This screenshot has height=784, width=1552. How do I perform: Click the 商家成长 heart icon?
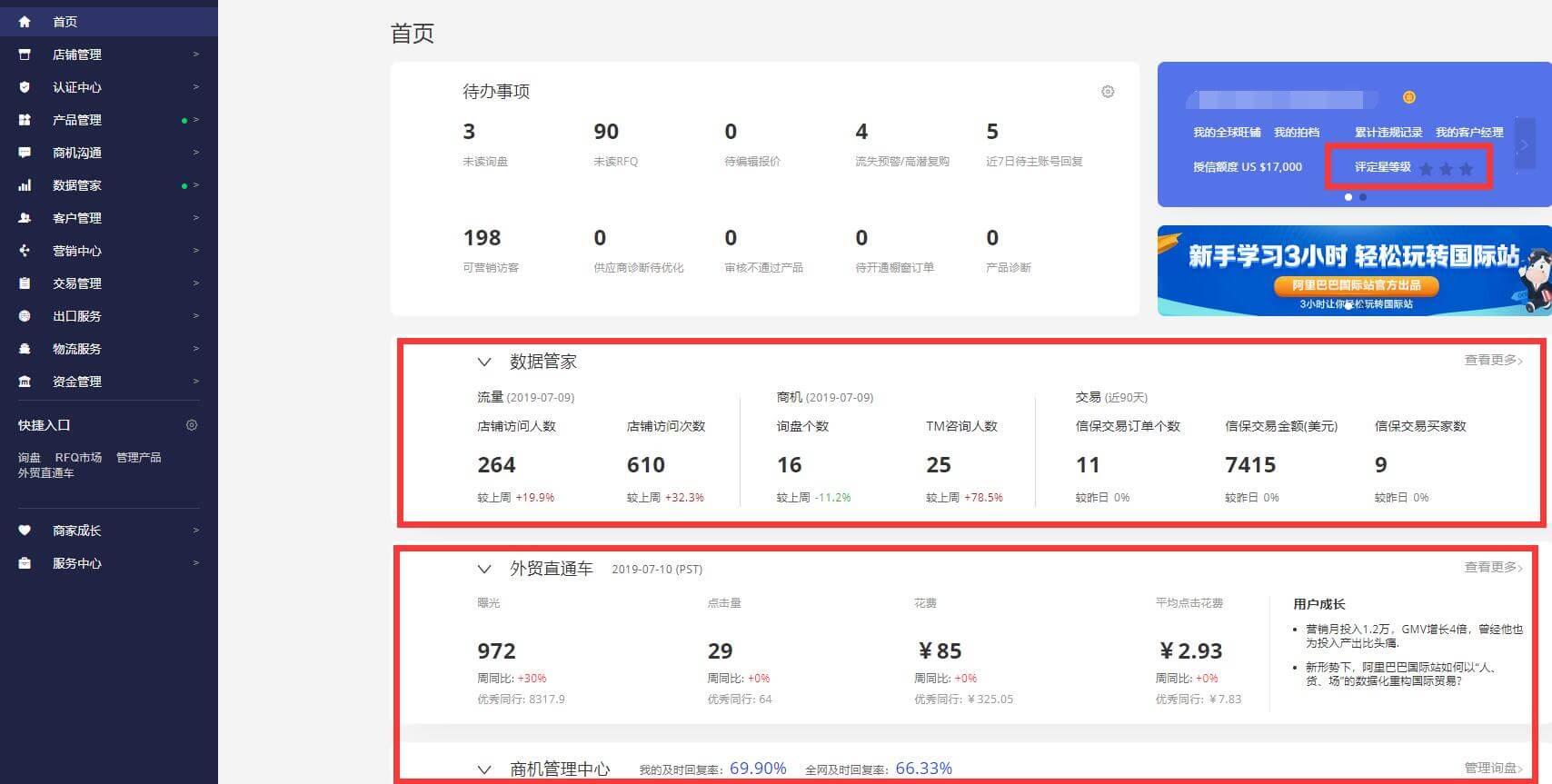click(x=25, y=531)
